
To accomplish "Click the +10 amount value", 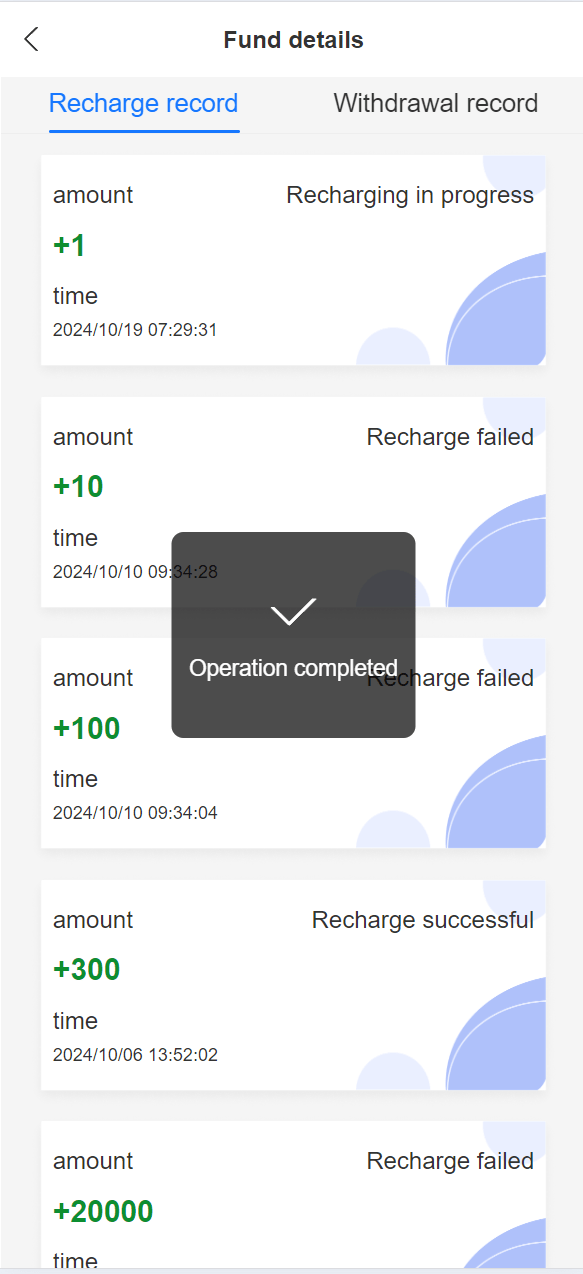I will pos(78,487).
